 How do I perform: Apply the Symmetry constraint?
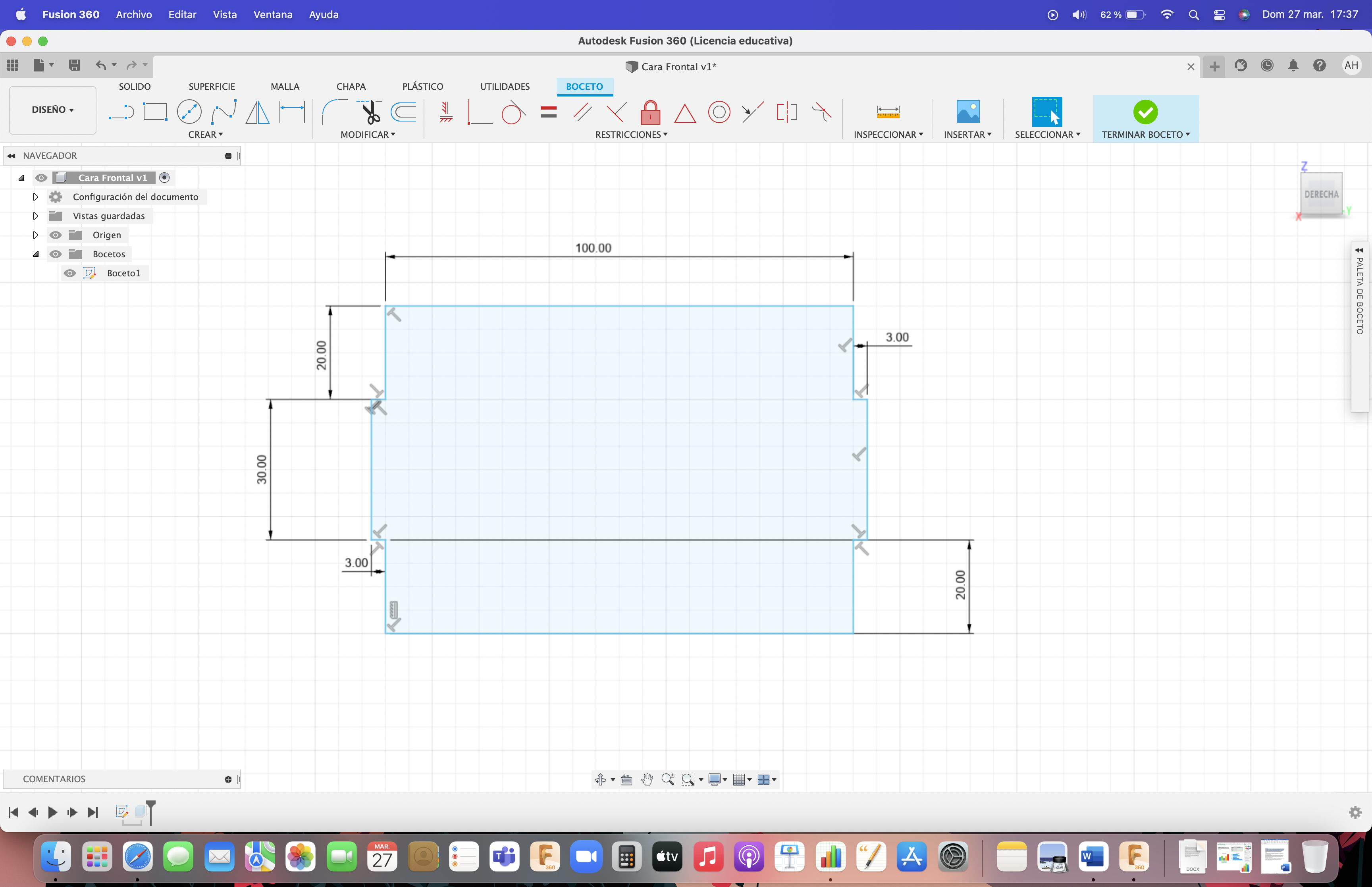tap(787, 112)
